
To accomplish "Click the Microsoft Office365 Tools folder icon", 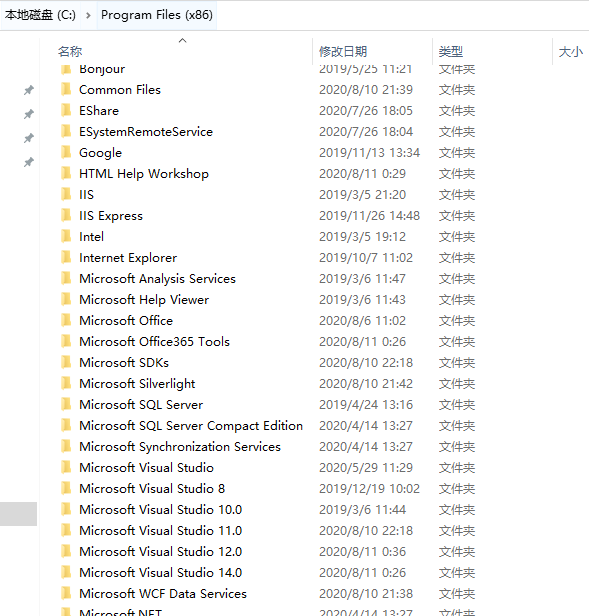I will click(x=66, y=341).
